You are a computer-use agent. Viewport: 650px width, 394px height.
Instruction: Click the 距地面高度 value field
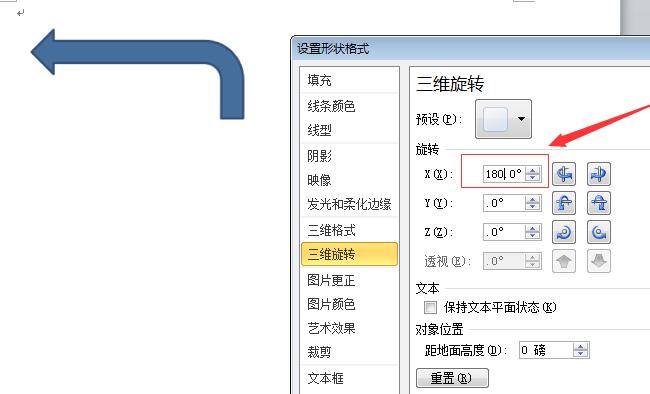coord(546,350)
